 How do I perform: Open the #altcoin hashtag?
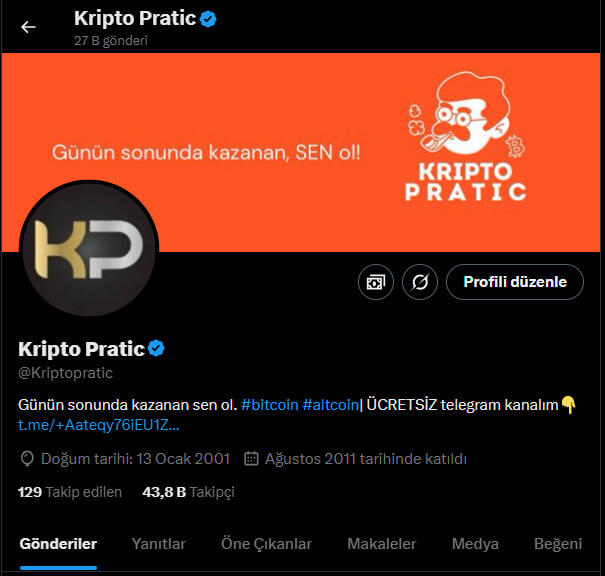pyautogui.click(x=331, y=405)
